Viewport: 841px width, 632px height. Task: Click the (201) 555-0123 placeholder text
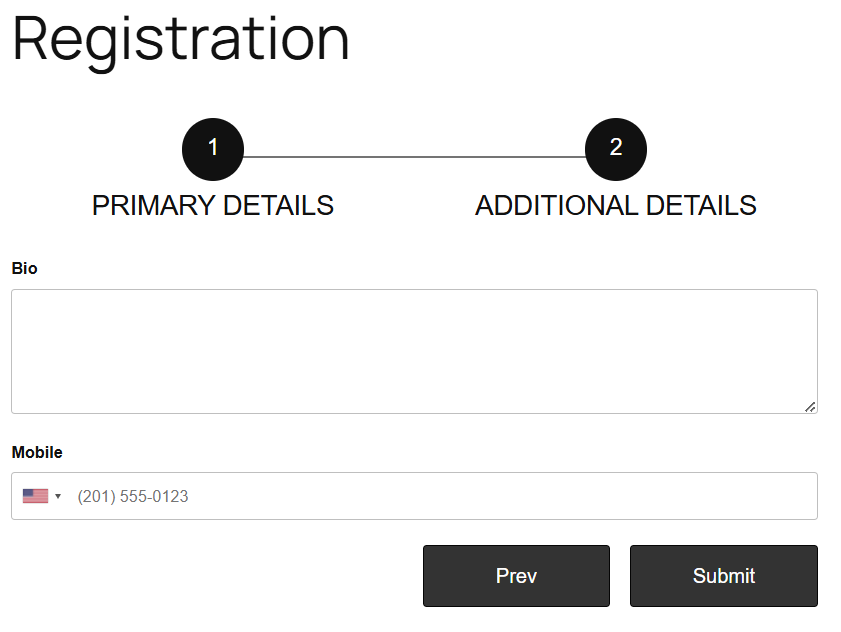133,496
